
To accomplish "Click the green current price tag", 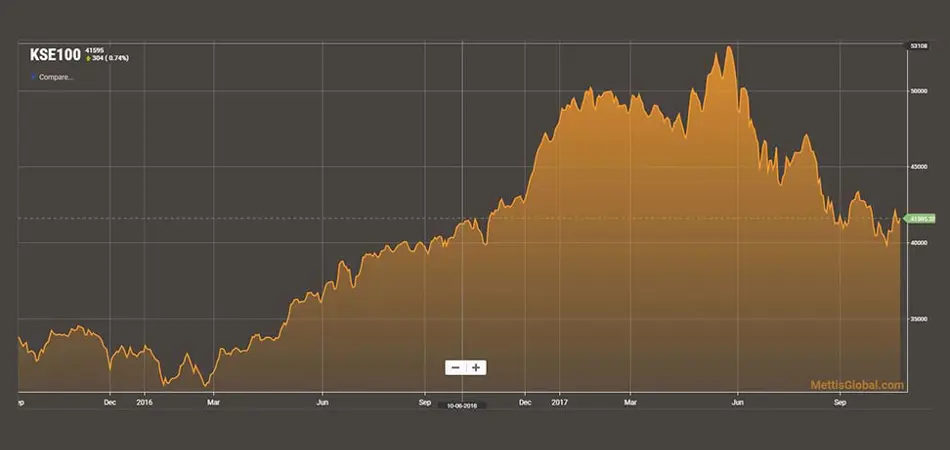I will [918, 218].
